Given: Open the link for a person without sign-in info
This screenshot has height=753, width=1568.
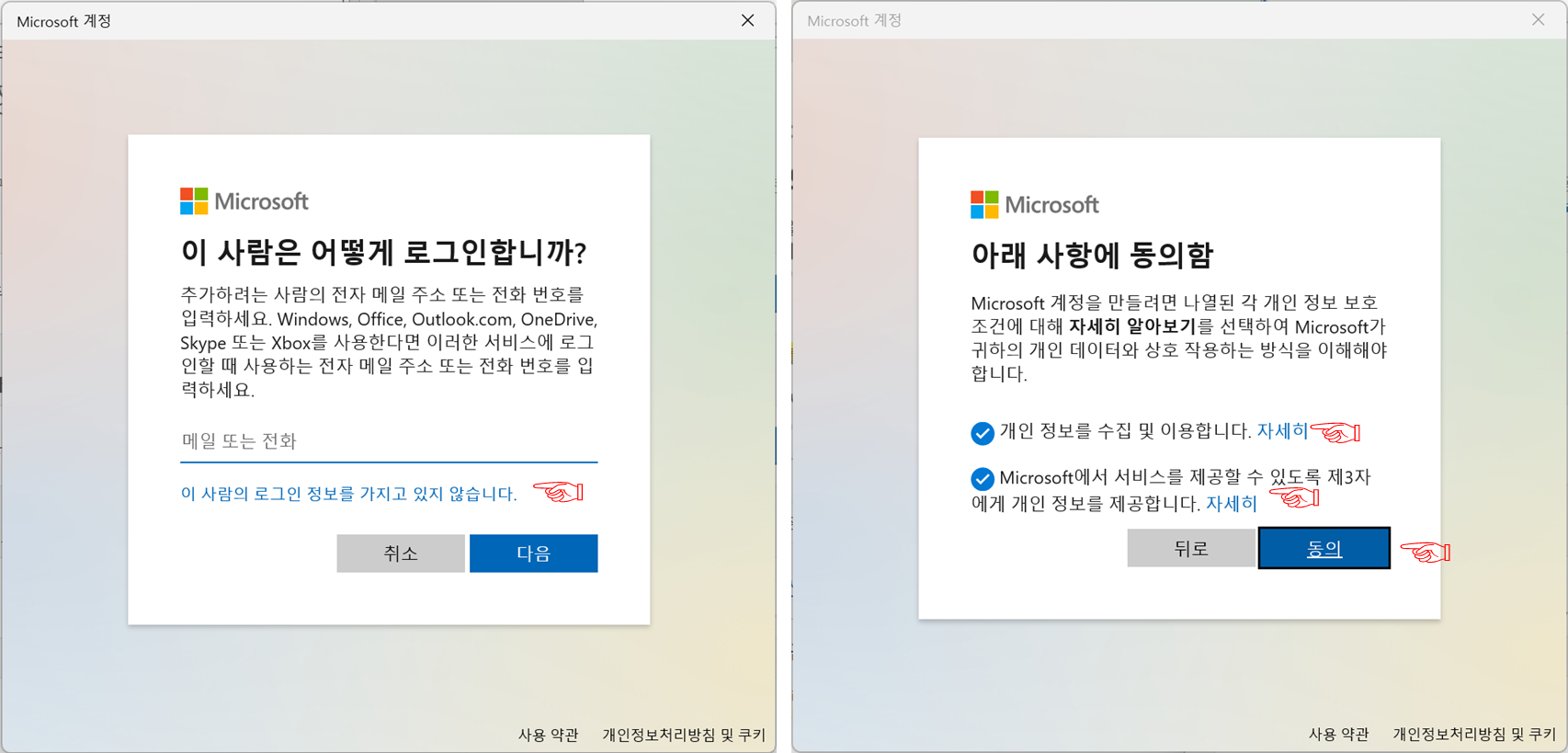Looking at the screenshot, I should coord(348,494).
